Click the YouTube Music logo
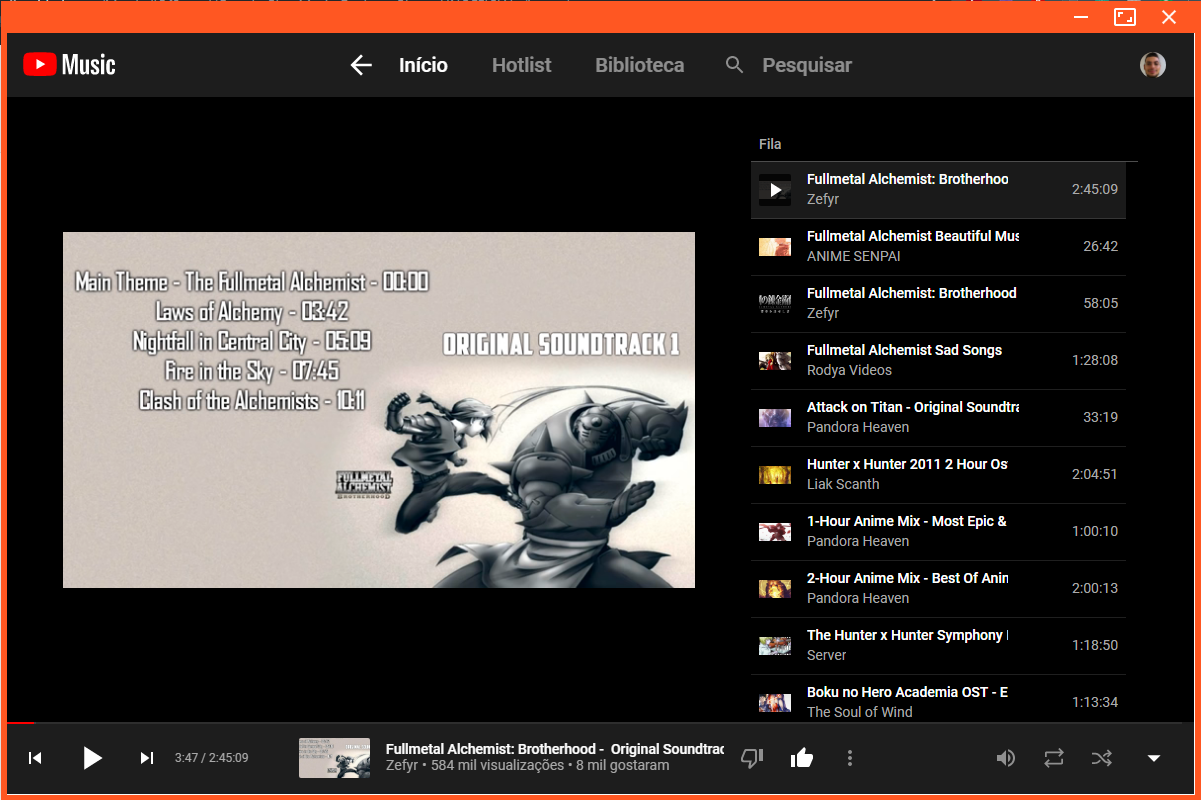Image resolution: width=1201 pixels, height=800 pixels. (x=70, y=65)
